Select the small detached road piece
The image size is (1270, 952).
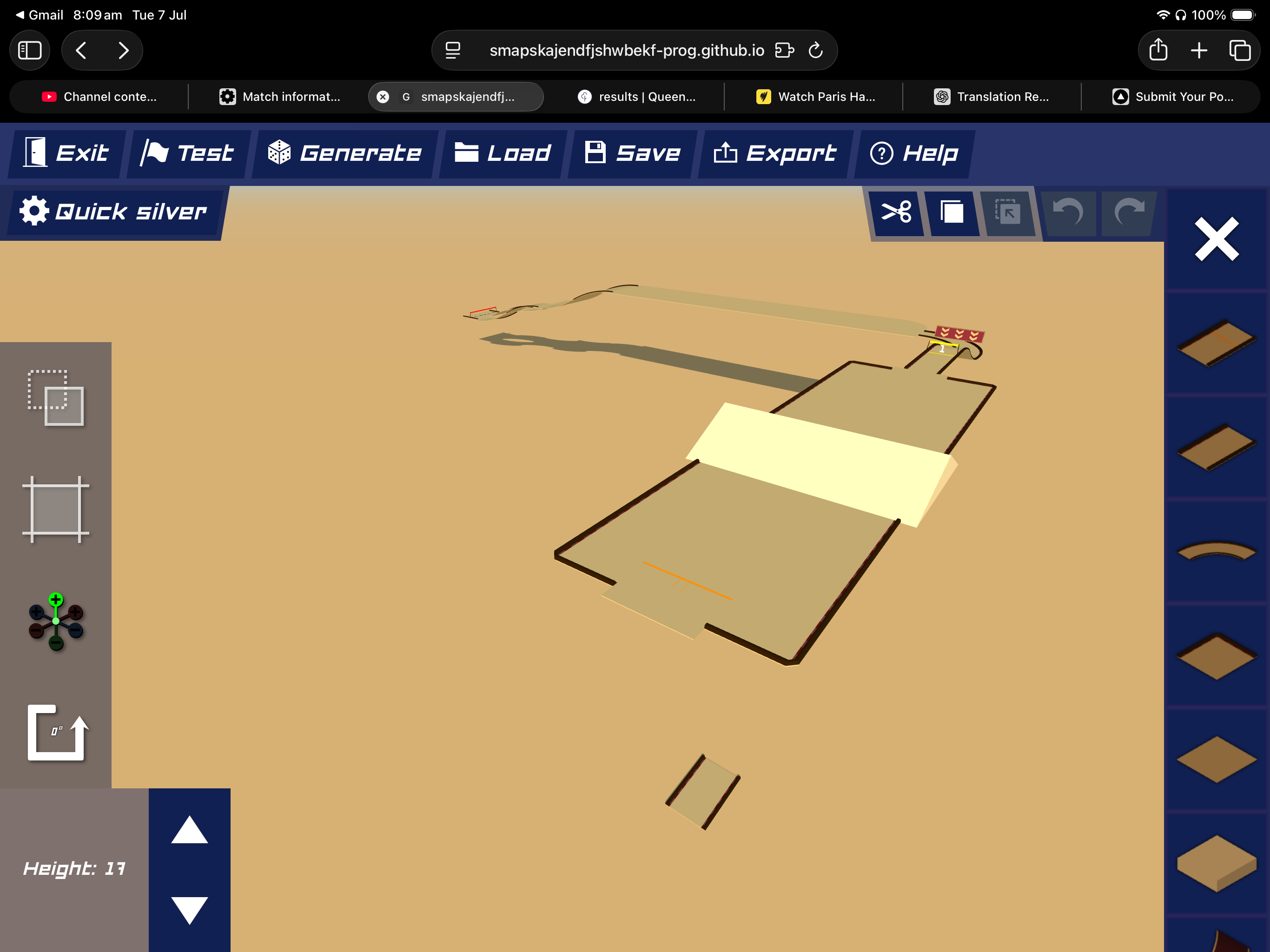[x=703, y=792]
